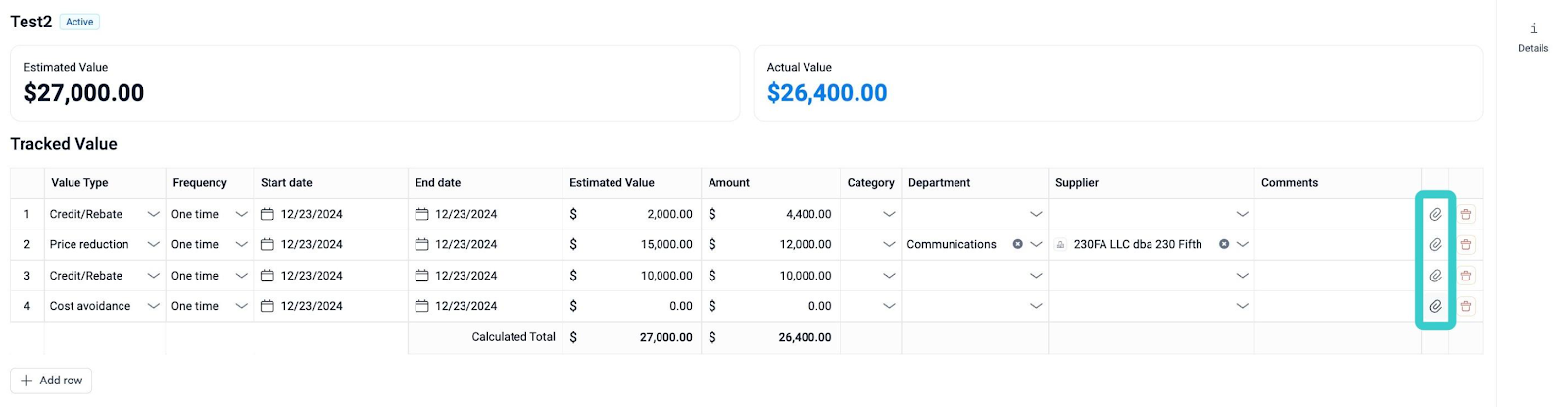Viewport: 1568px width, 407px height.
Task: Open the calendar for row 3 end date
Action: (x=421, y=276)
